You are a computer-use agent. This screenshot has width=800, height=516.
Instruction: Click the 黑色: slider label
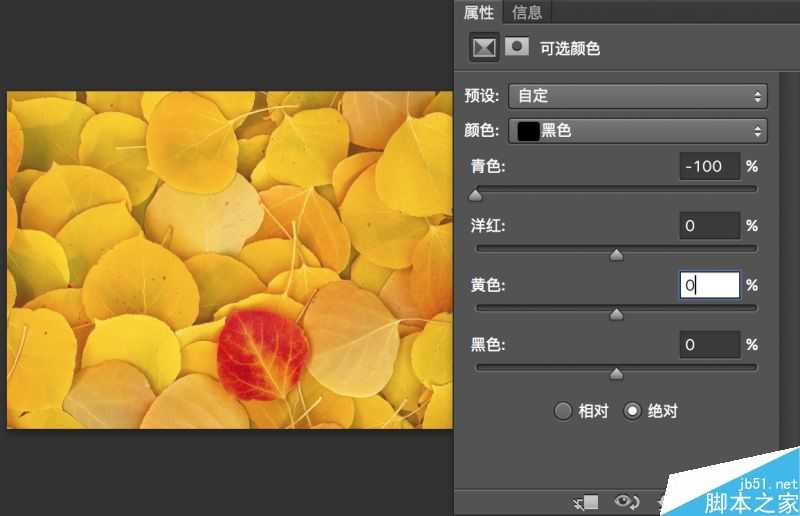(488, 345)
